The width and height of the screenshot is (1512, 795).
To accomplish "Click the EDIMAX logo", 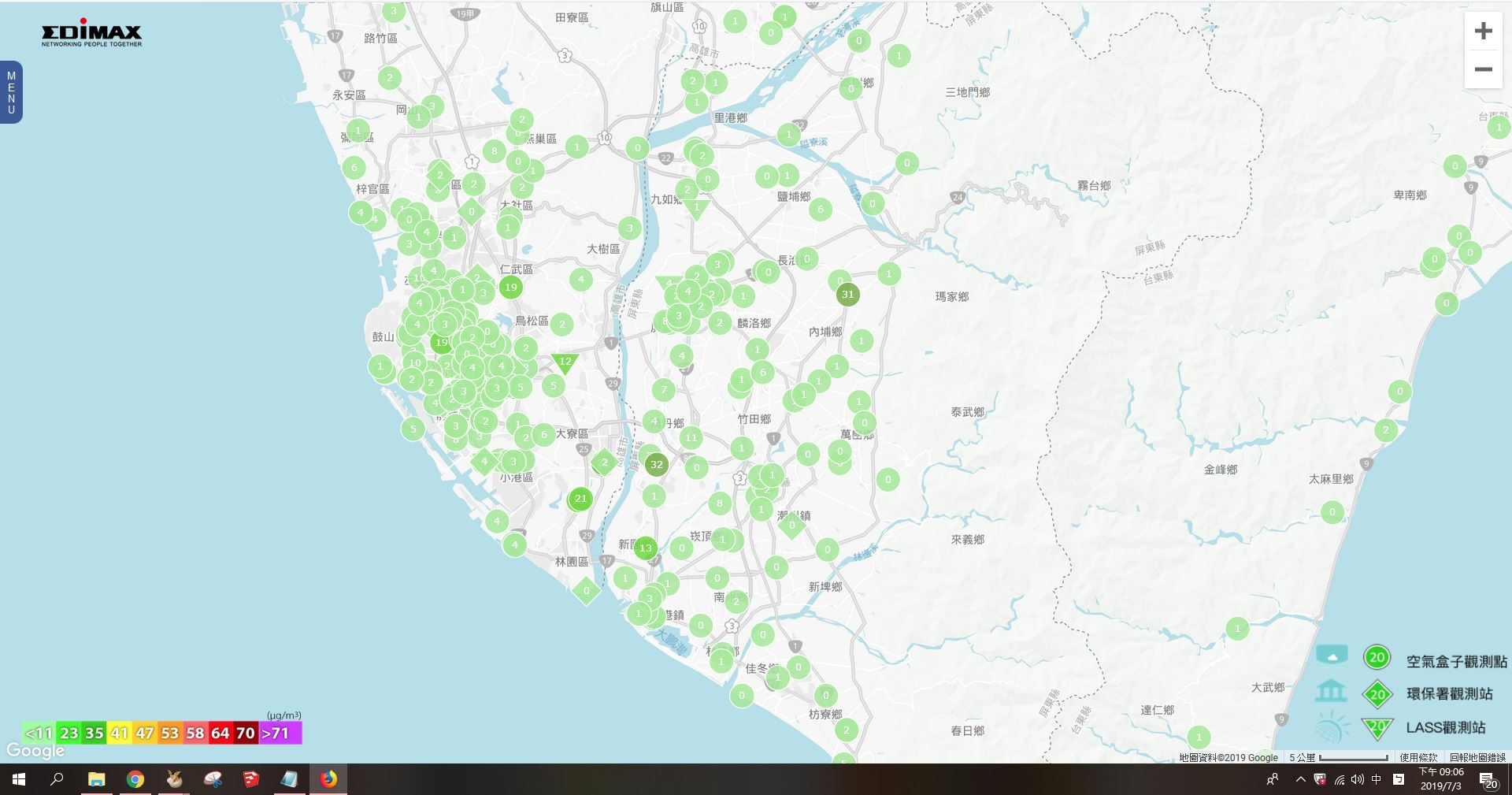I will (91, 33).
